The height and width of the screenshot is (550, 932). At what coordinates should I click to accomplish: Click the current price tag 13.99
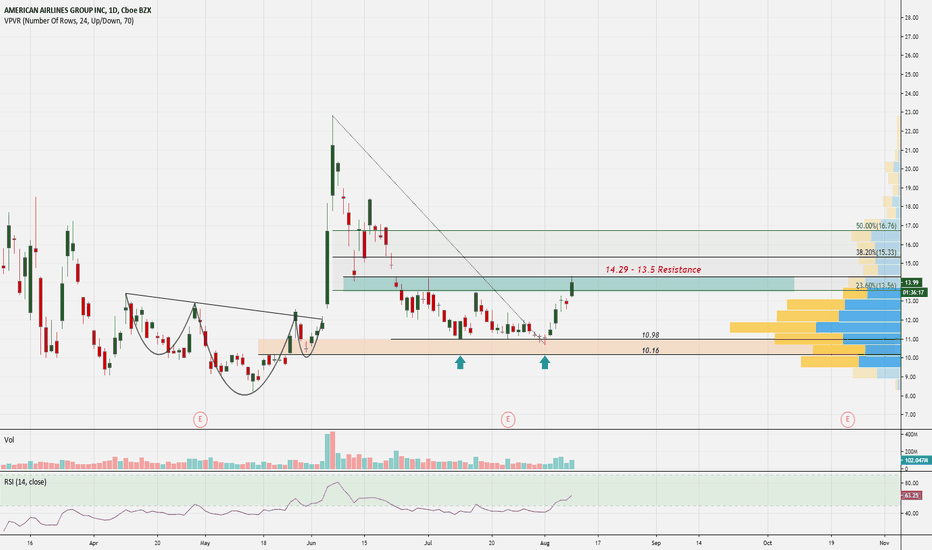tap(914, 282)
